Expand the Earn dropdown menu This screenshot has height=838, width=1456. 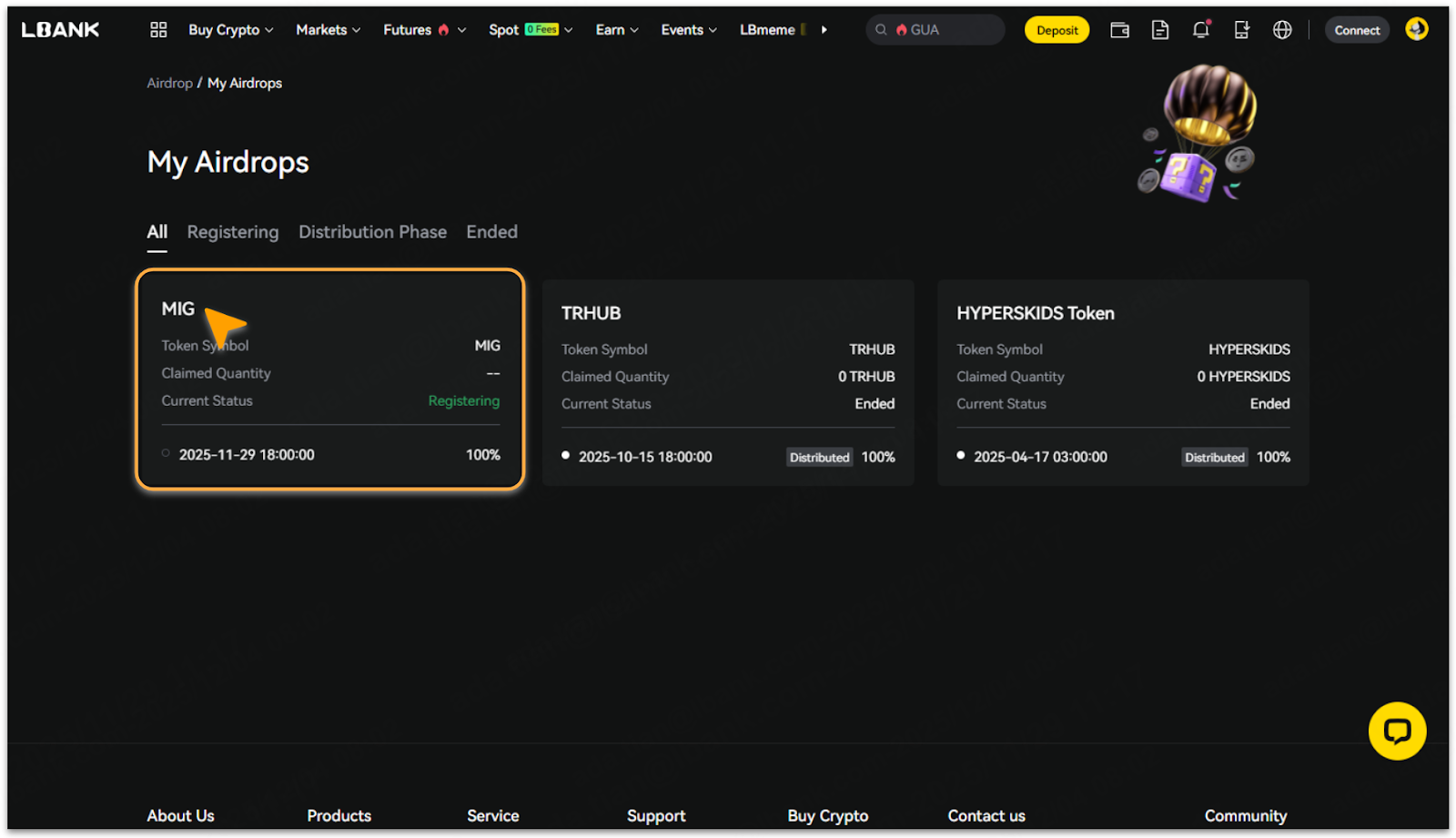[616, 30]
